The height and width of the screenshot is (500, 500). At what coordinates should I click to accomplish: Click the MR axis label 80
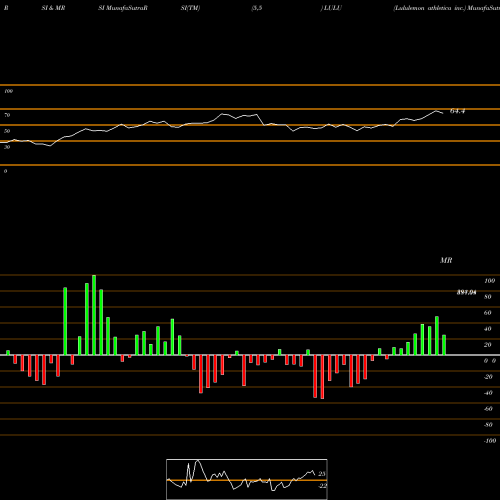[488, 297]
